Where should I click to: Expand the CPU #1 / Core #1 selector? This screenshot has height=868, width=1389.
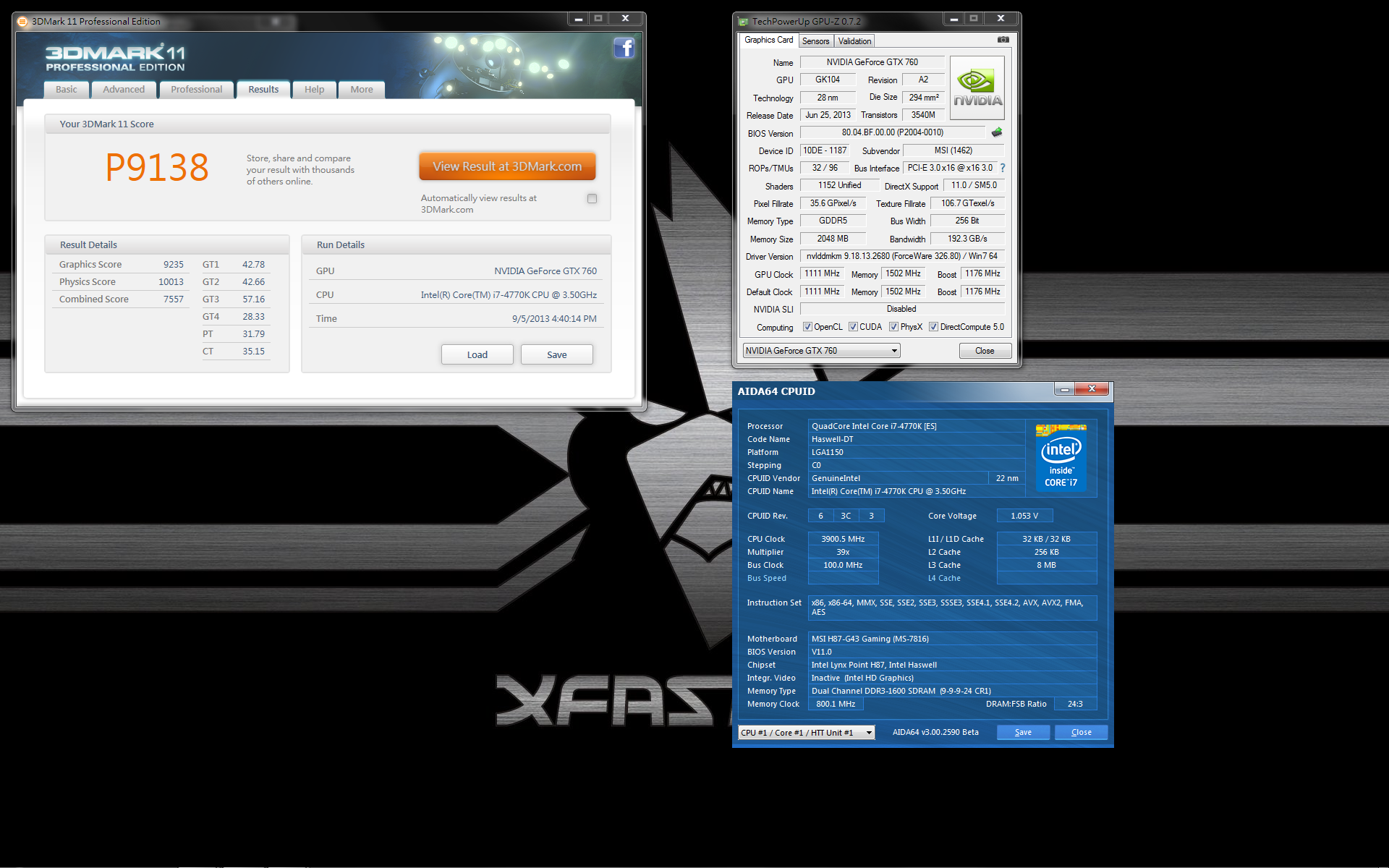[869, 733]
